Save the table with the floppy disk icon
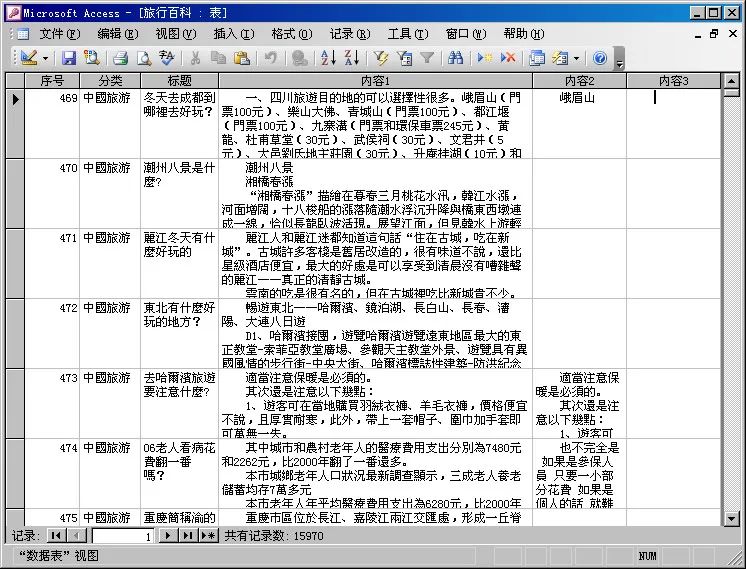Viewport: 746px width, 569px height. (x=69, y=58)
